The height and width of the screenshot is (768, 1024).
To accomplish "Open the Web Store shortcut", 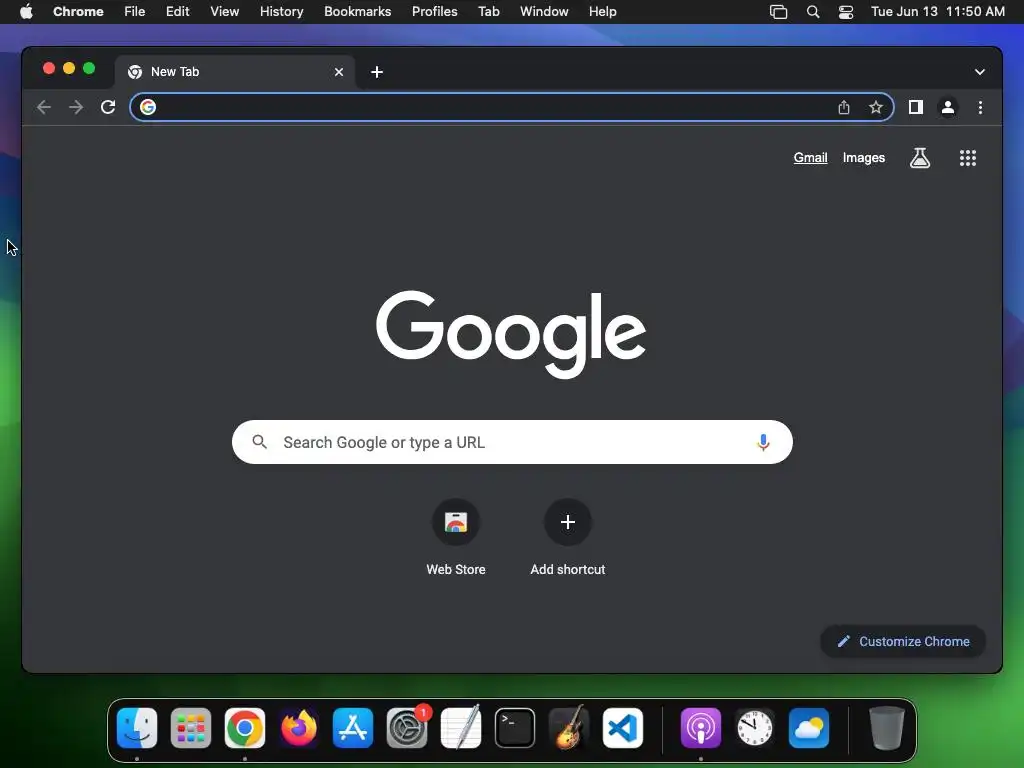I will tap(456, 537).
